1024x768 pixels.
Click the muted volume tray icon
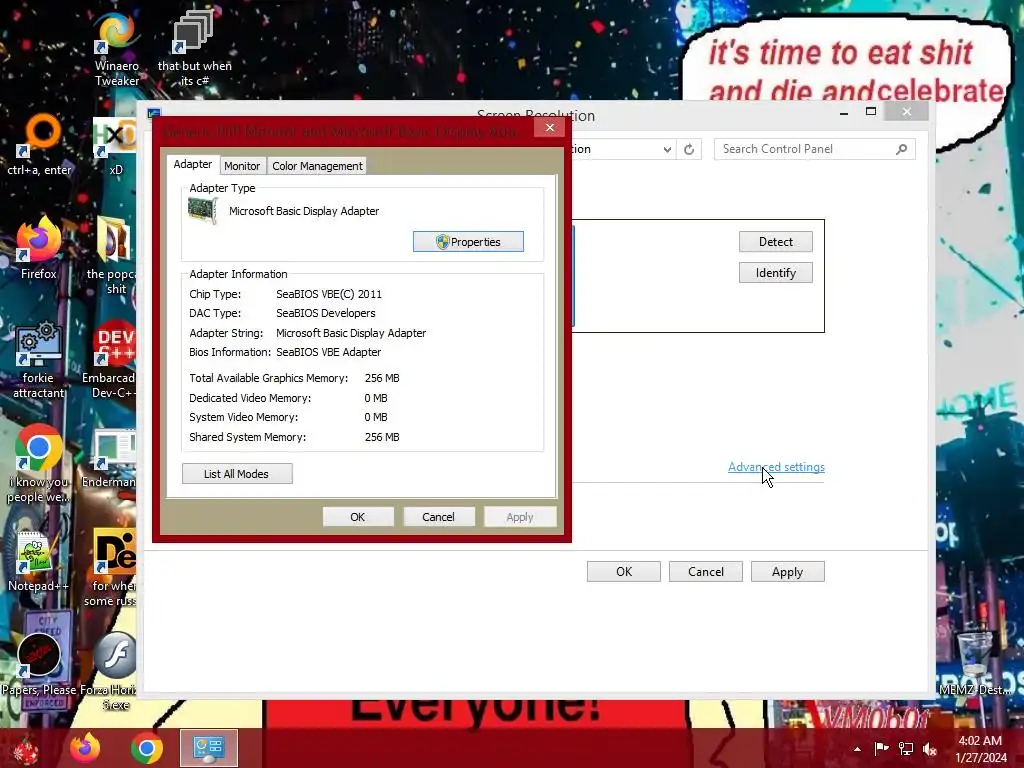(930, 749)
